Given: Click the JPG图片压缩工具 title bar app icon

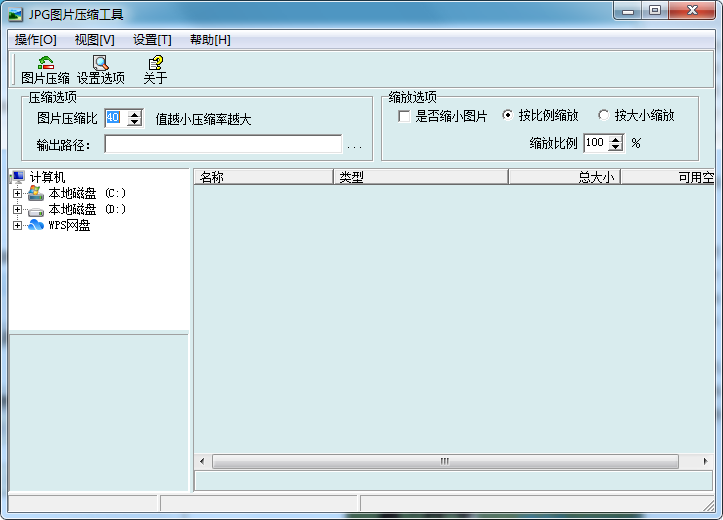Looking at the screenshot, I should click(15, 14).
